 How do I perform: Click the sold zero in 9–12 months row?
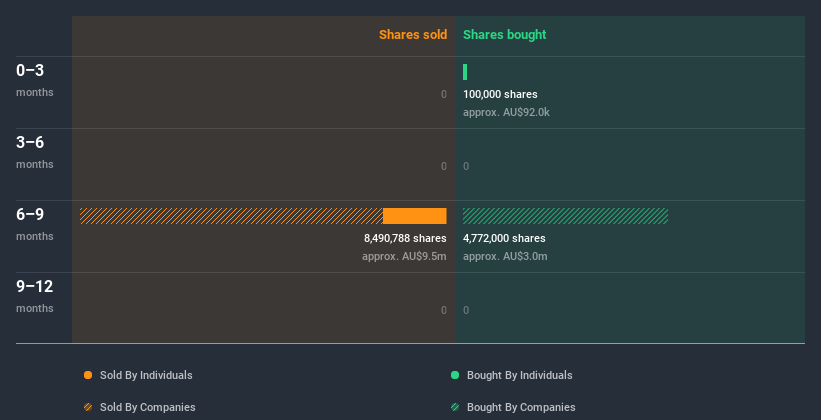[x=444, y=310]
